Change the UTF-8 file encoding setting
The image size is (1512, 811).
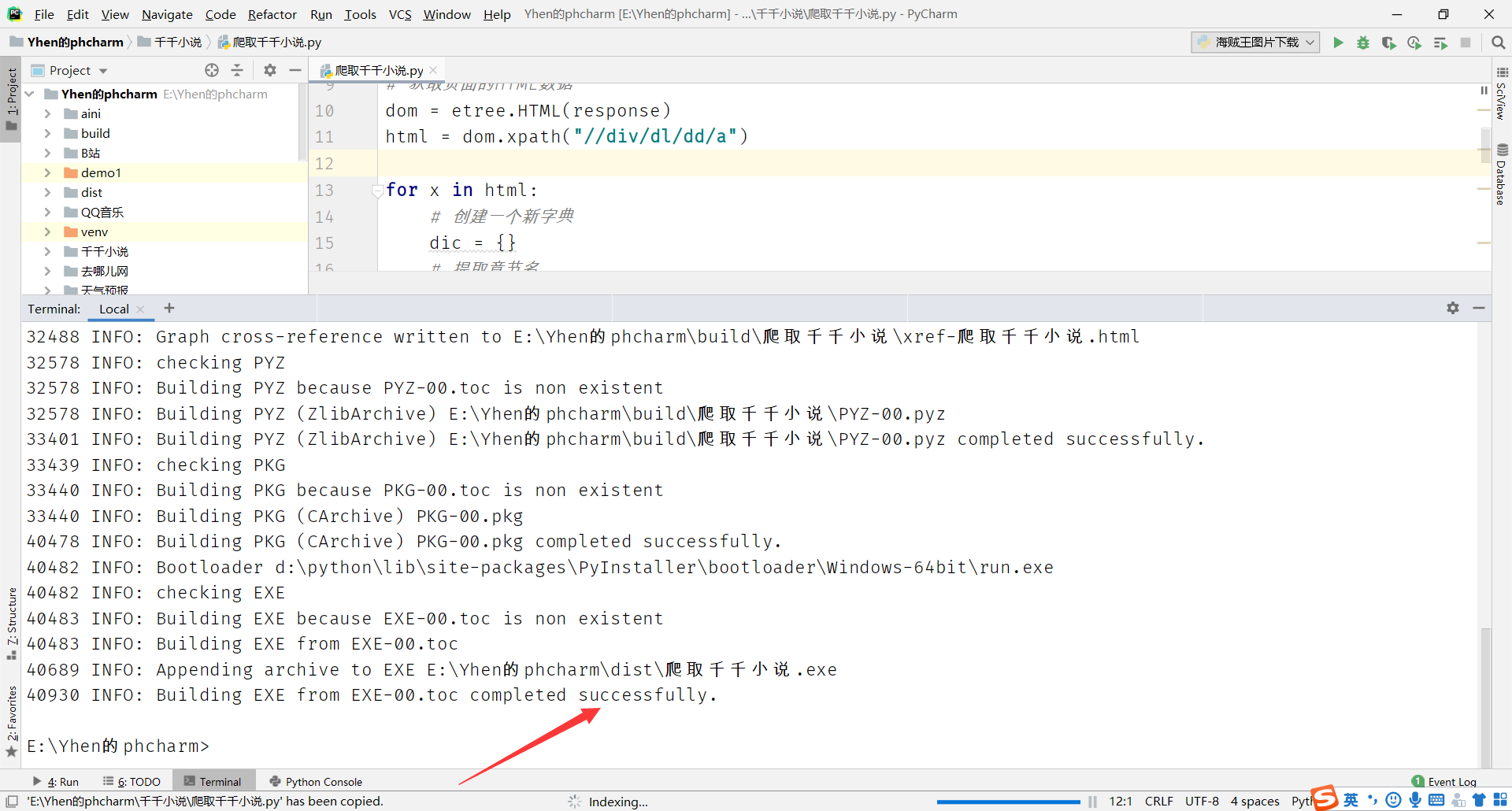pyautogui.click(x=1202, y=802)
